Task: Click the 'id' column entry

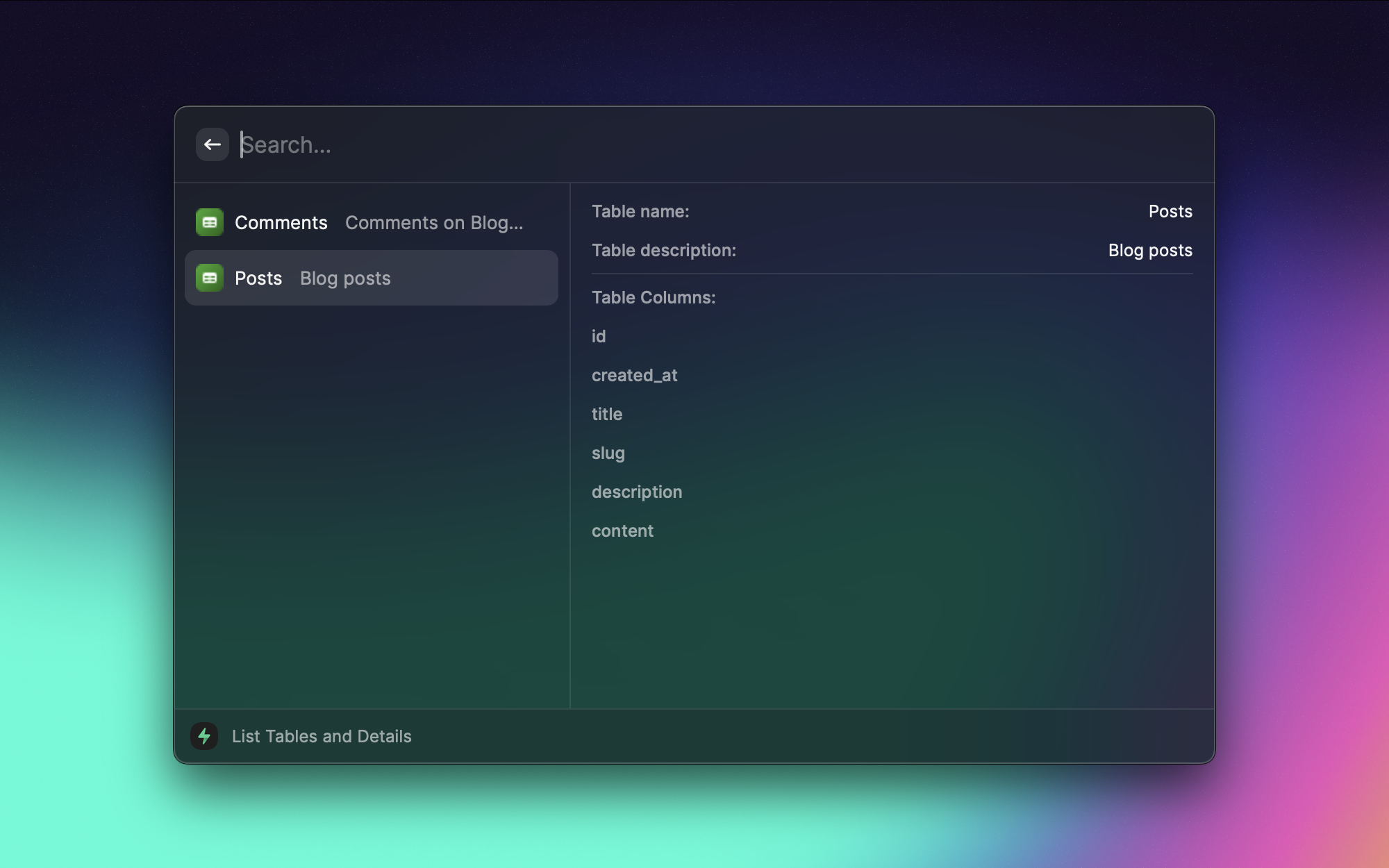Action: [x=599, y=337]
